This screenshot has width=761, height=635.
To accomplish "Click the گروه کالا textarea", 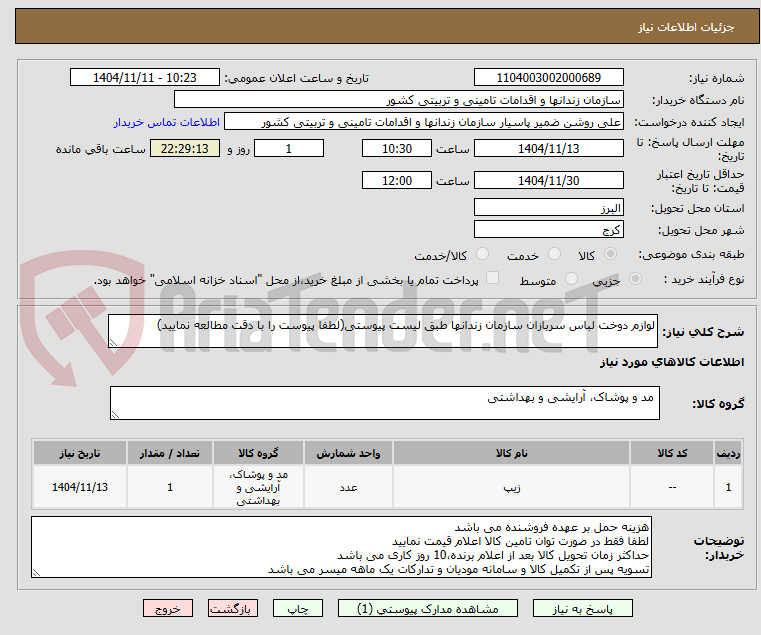I will [x=385, y=403].
